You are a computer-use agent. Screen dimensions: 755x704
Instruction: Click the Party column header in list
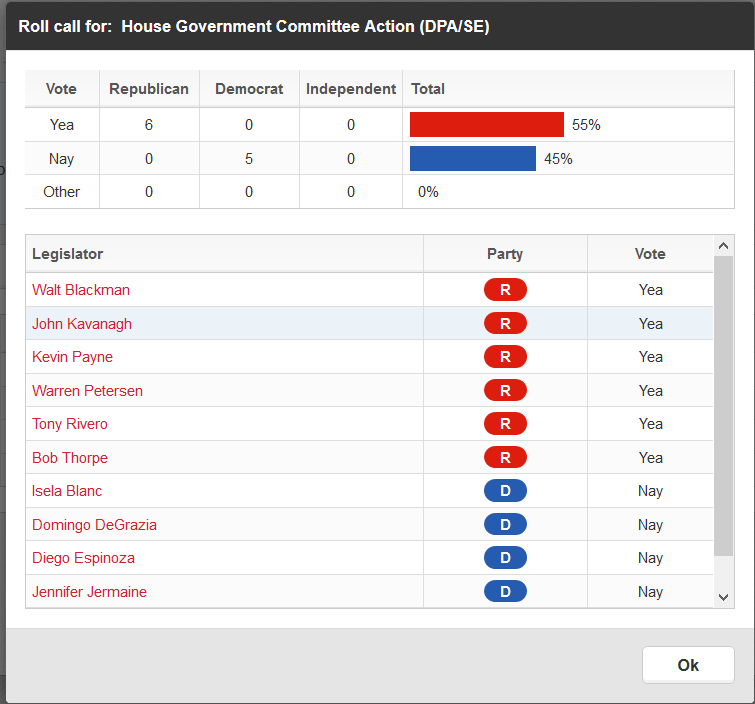coord(505,254)
